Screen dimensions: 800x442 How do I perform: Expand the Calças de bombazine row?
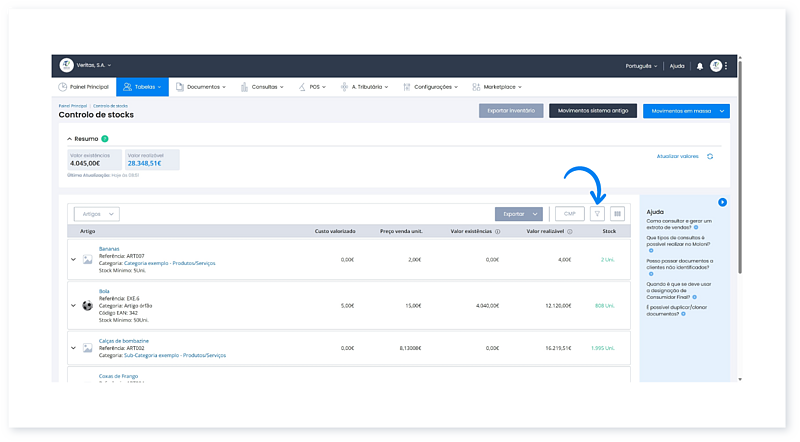point(73,348)
